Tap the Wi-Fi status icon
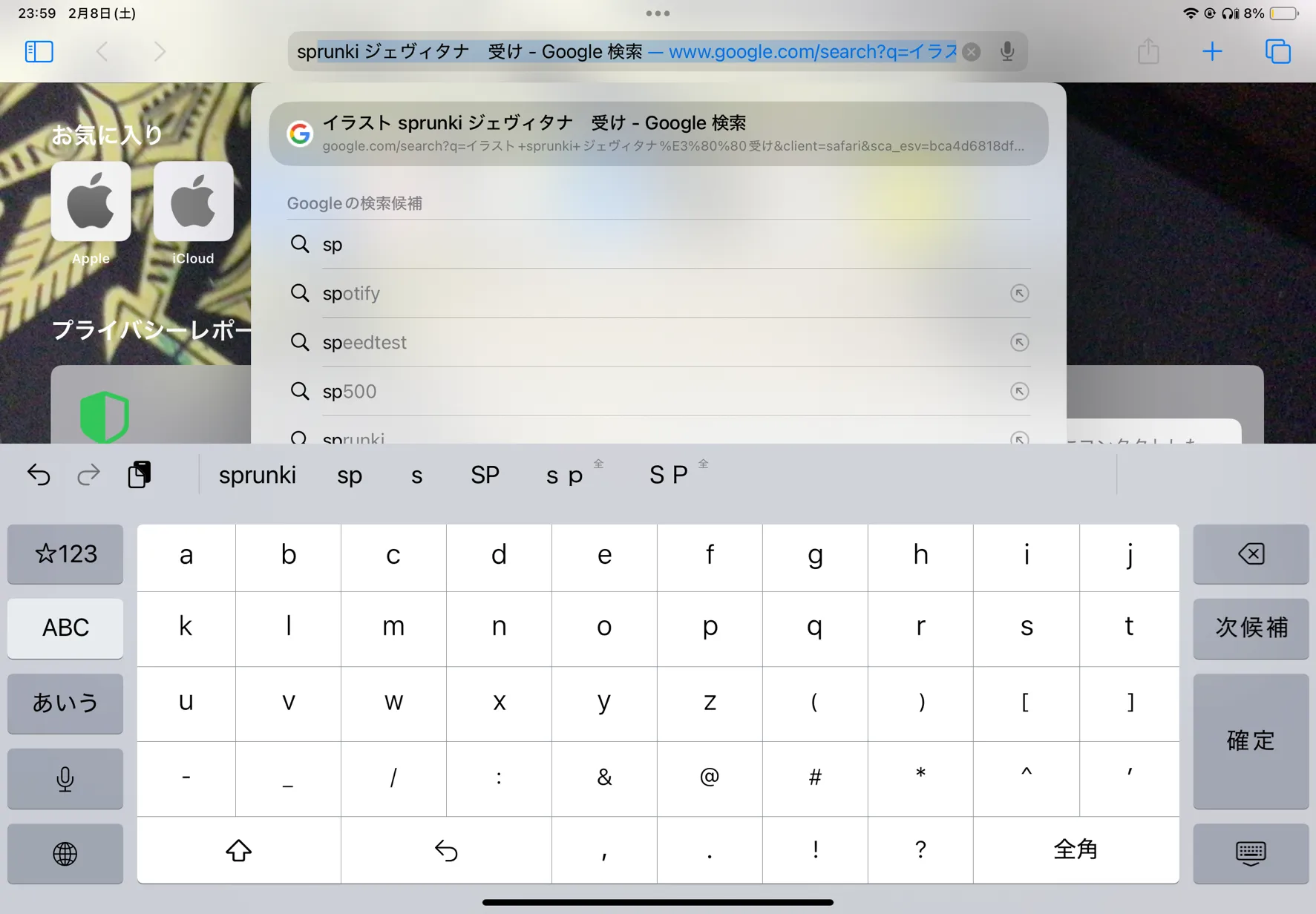 tap(1190, 13)
